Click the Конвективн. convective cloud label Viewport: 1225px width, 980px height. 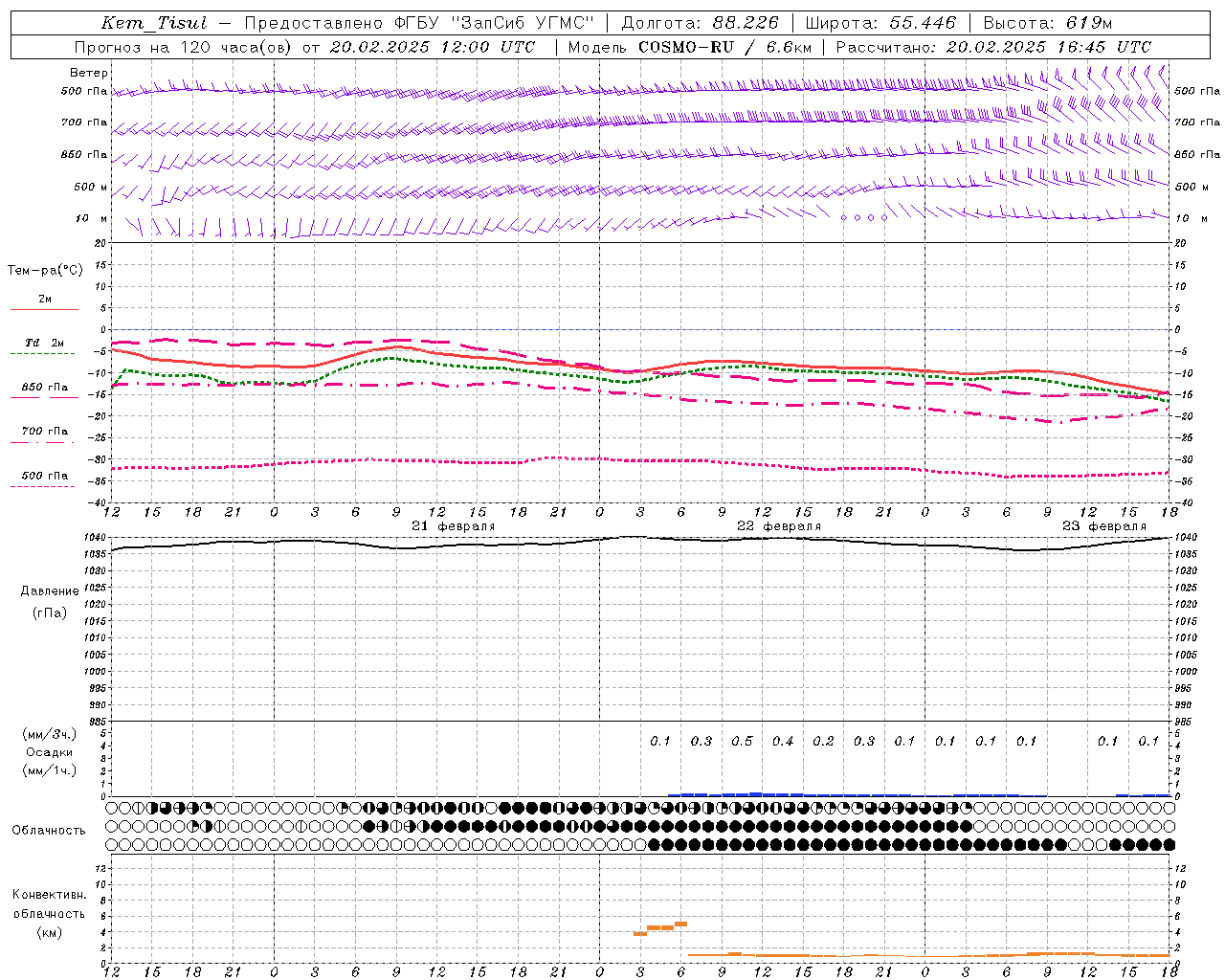click(49, 894)
